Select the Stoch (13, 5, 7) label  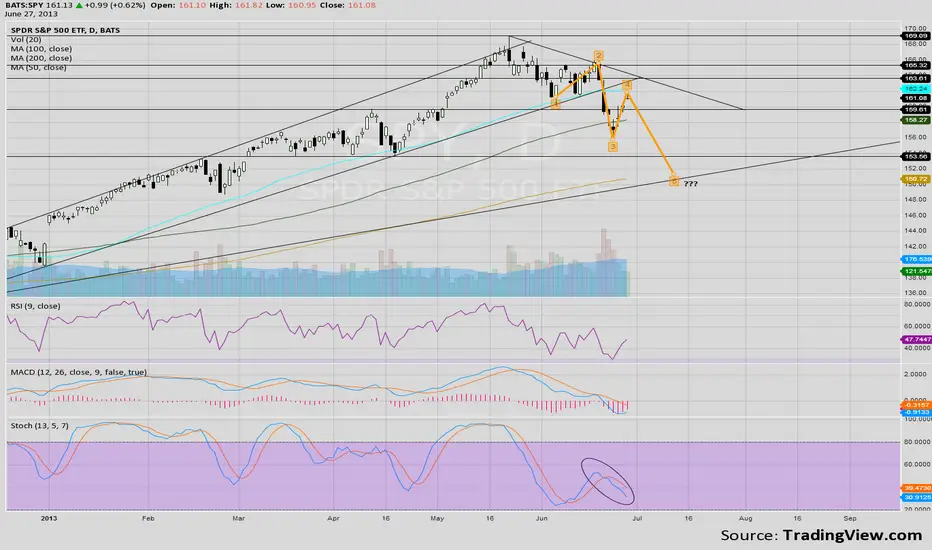pyautogui.click(x=39, y=426)
